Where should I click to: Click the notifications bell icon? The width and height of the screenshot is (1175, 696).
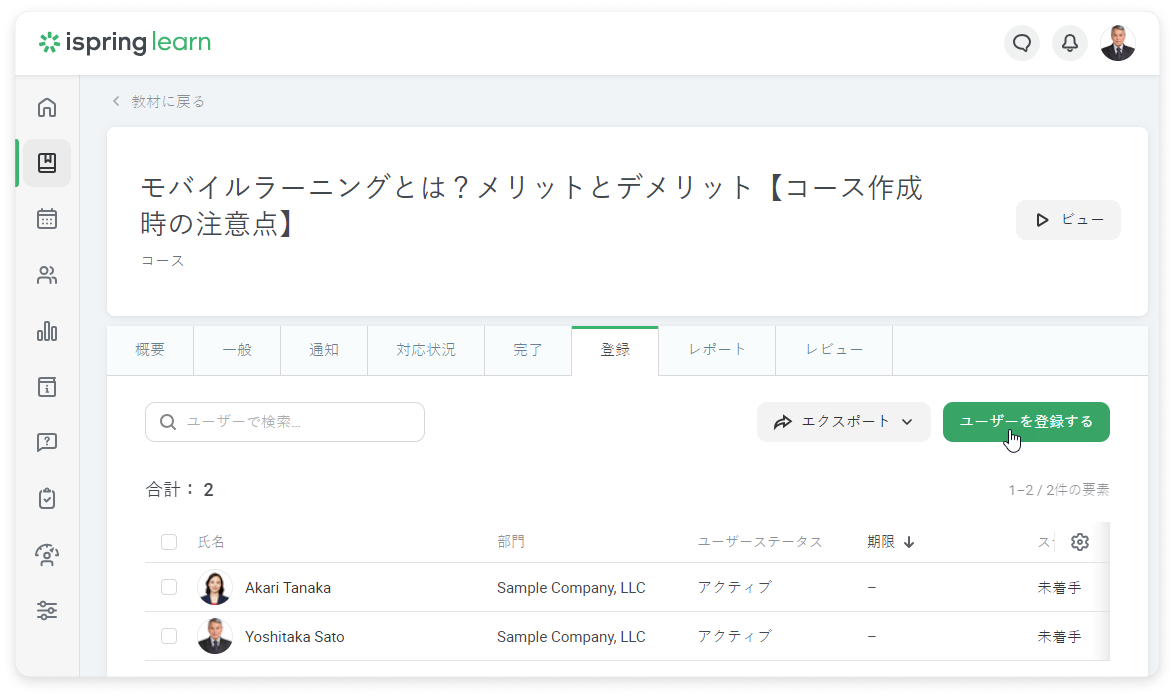(x=1069, y=43)
